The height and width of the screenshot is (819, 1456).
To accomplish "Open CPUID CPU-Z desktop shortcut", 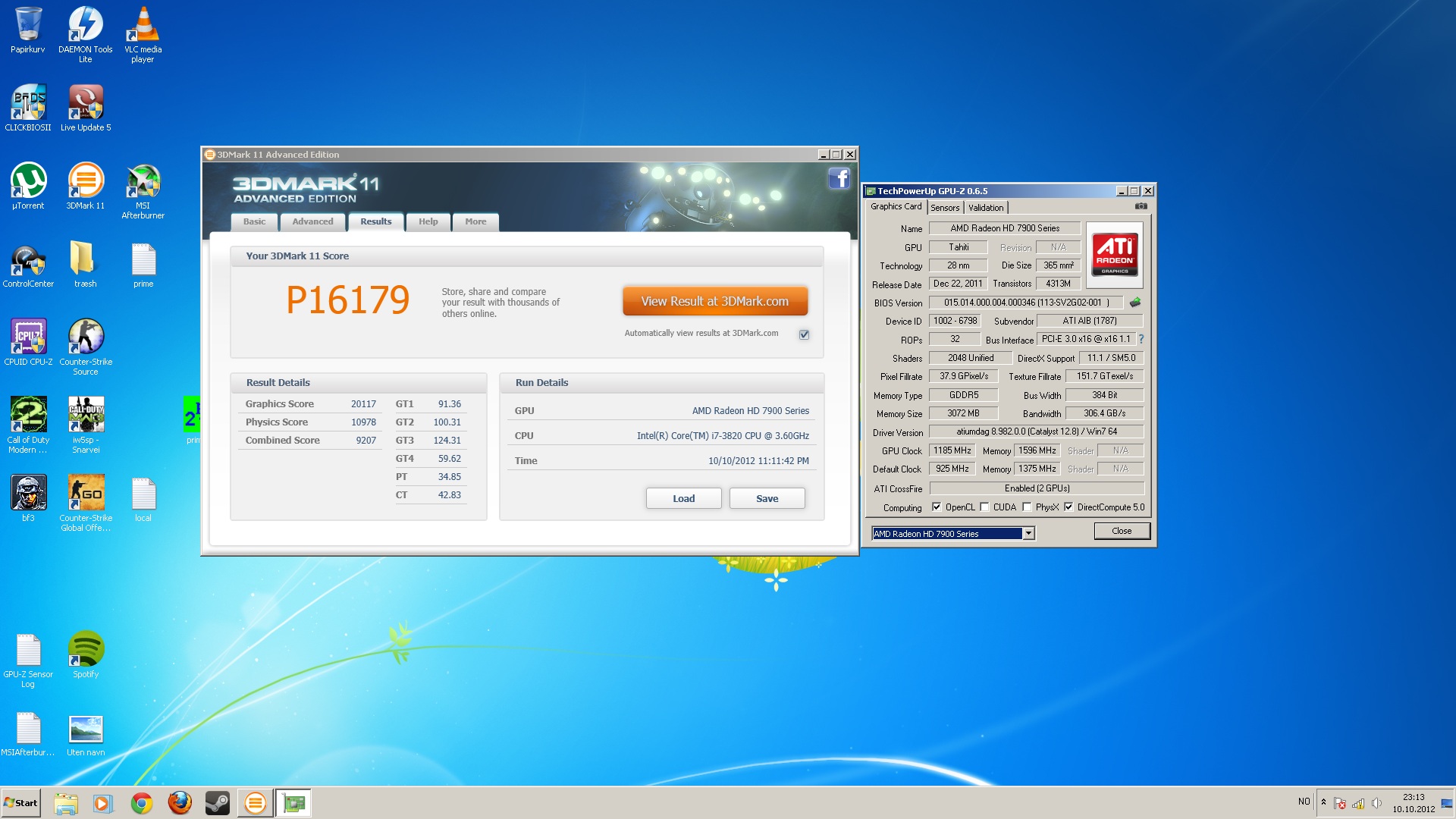I will 28,343.
